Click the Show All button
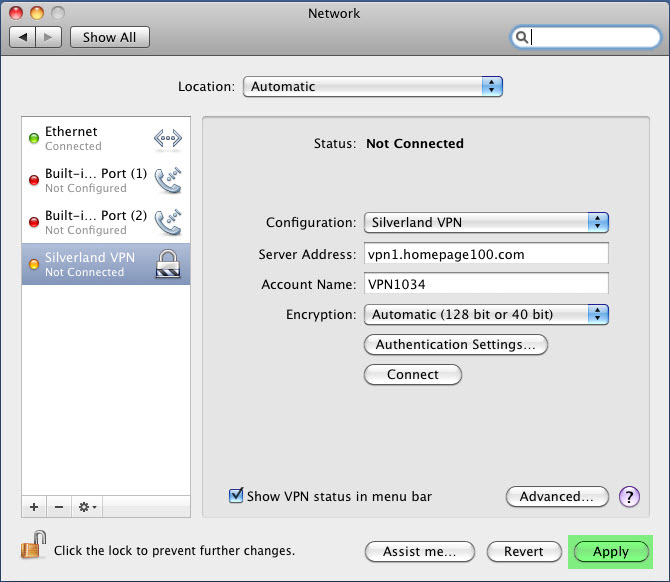The height and width of the screenshot is (582, 670). pyautogui.click(x=110, y=37)
